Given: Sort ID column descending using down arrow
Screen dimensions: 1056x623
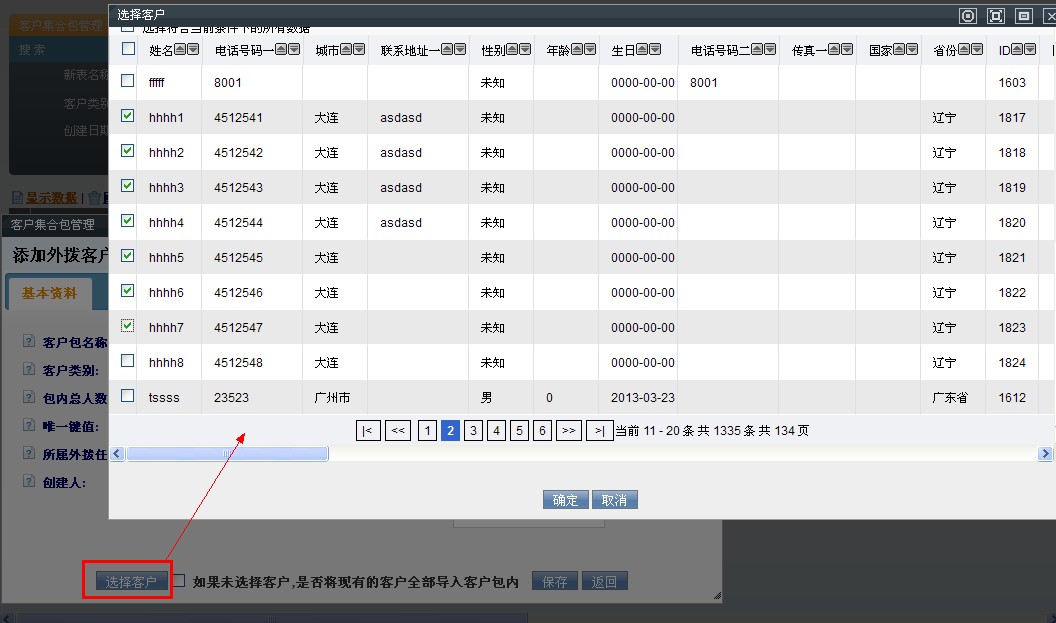Looking at the screenshot, I should [x=1030, y=49].
